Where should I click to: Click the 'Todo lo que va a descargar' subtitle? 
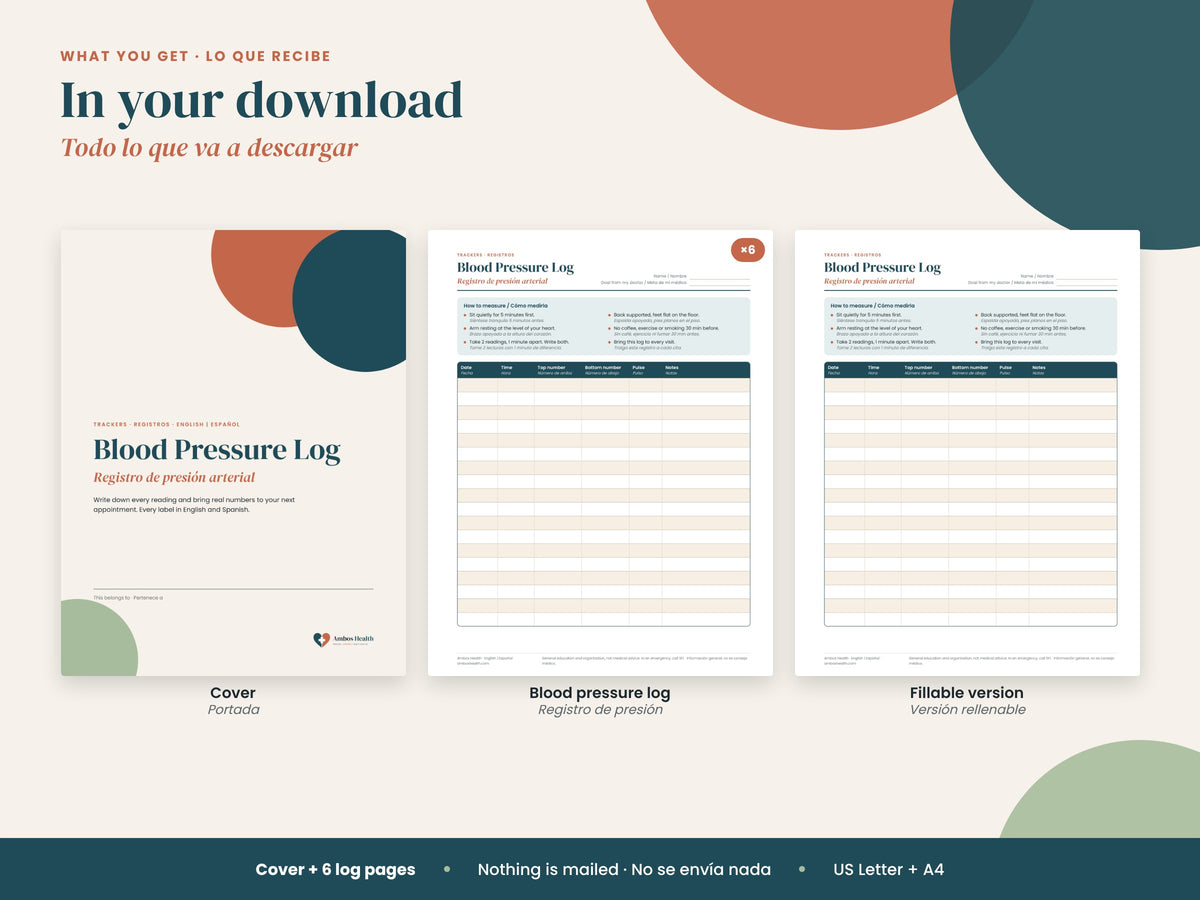coord(209,148)
